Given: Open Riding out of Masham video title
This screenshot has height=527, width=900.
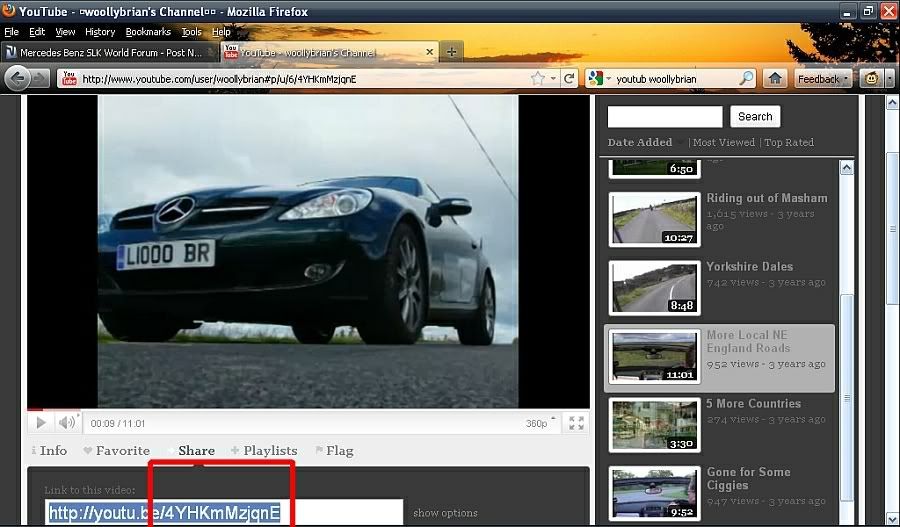Looking at the screenshot, I should coord(767,198).
